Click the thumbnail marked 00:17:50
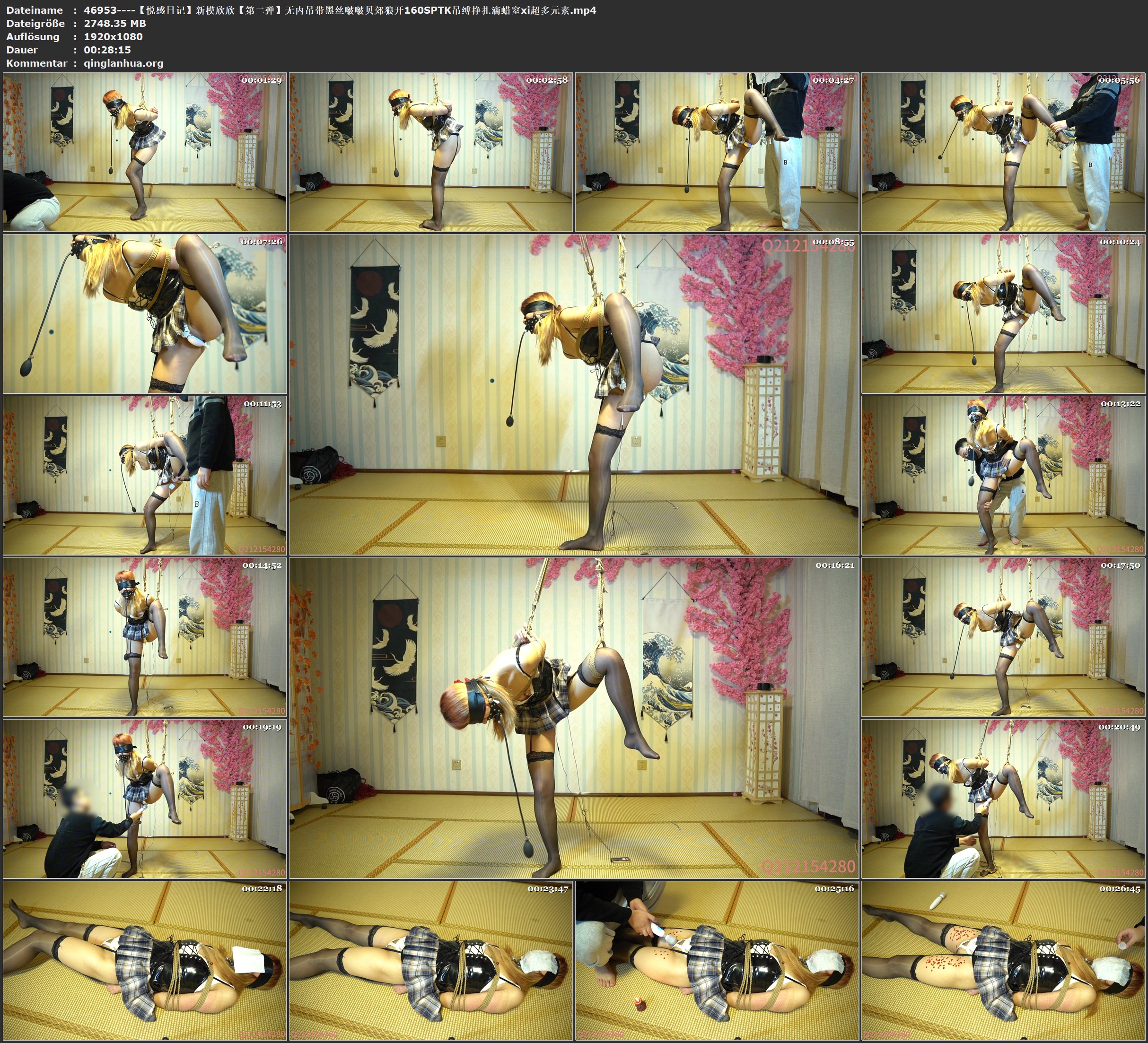The height and width of the screenshot is (1043, 1148). (1003, 637)
